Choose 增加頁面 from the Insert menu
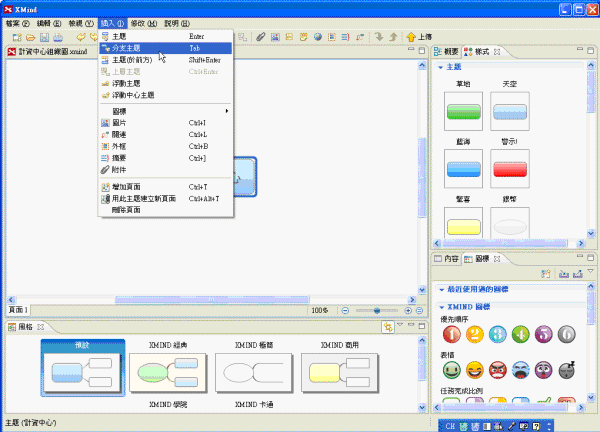 coord(165,187)
